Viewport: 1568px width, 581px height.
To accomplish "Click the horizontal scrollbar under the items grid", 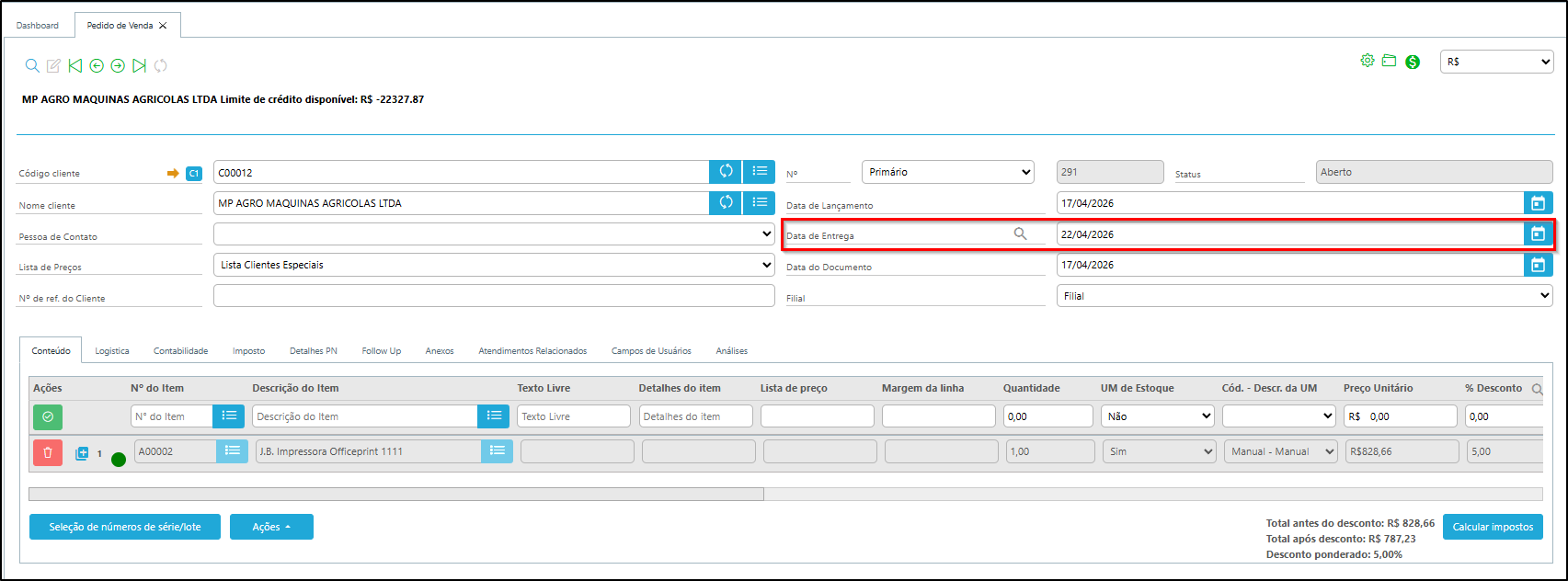I will [396, 495].
